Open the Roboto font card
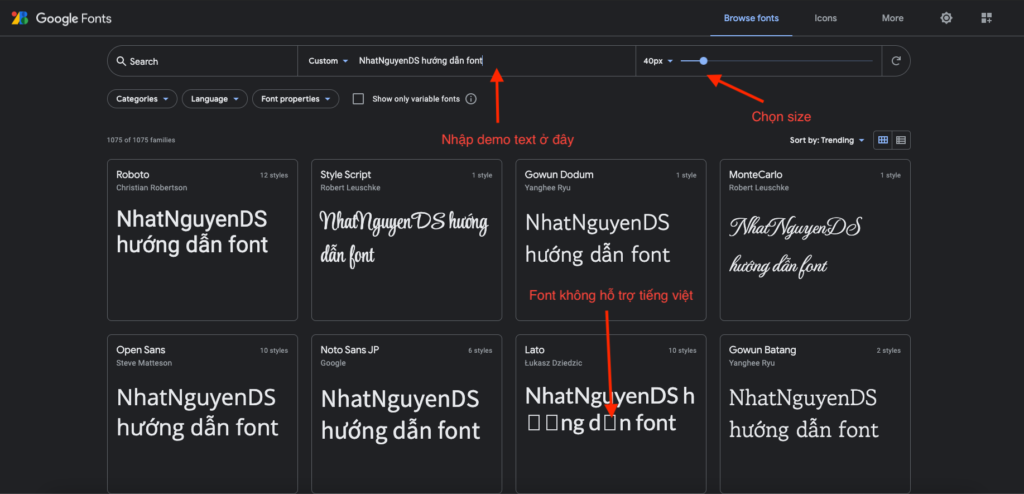The width and height of the screenshot is (1024, 494). click(202, 240)
